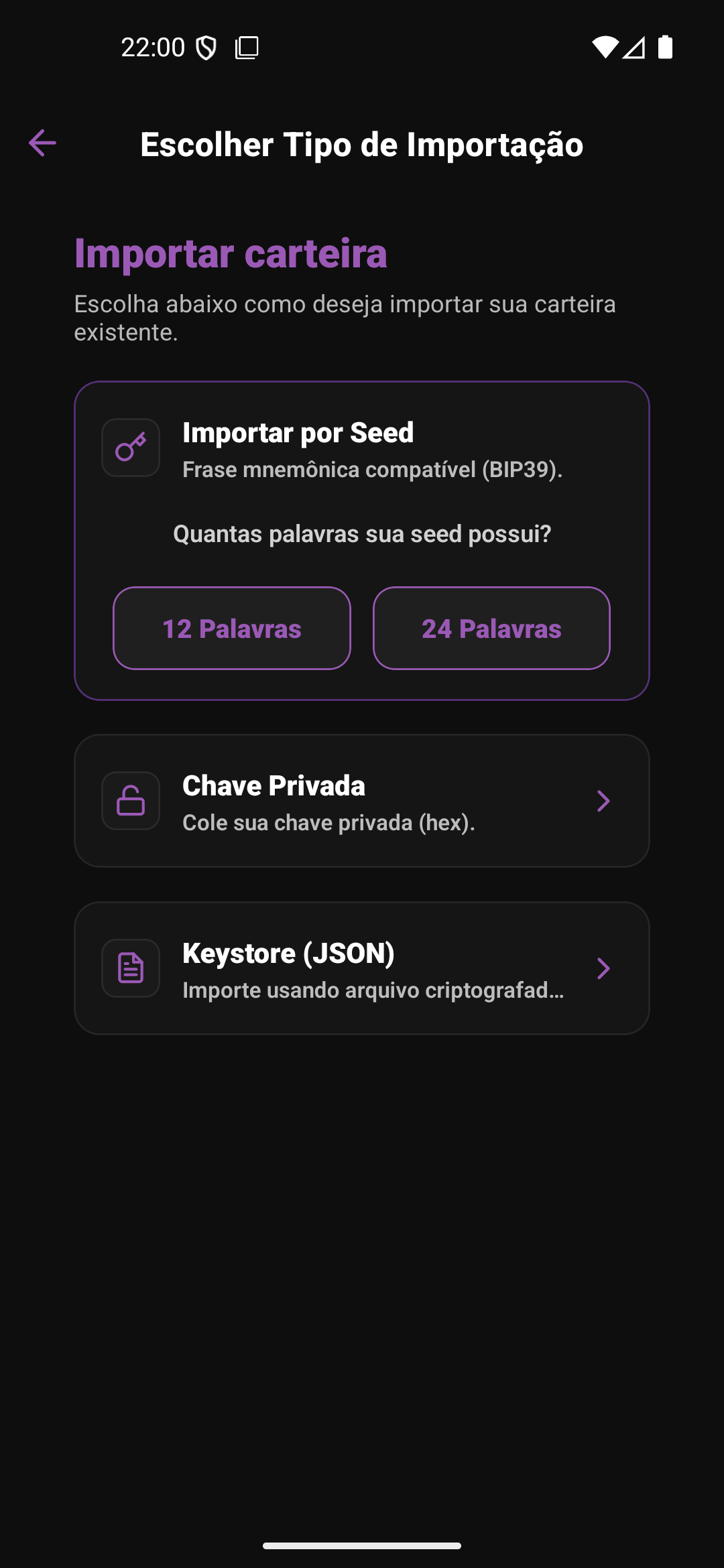The image size is (724, 1568).
Task: Click the key icon for seed import
Action: [x=131, y=448]
